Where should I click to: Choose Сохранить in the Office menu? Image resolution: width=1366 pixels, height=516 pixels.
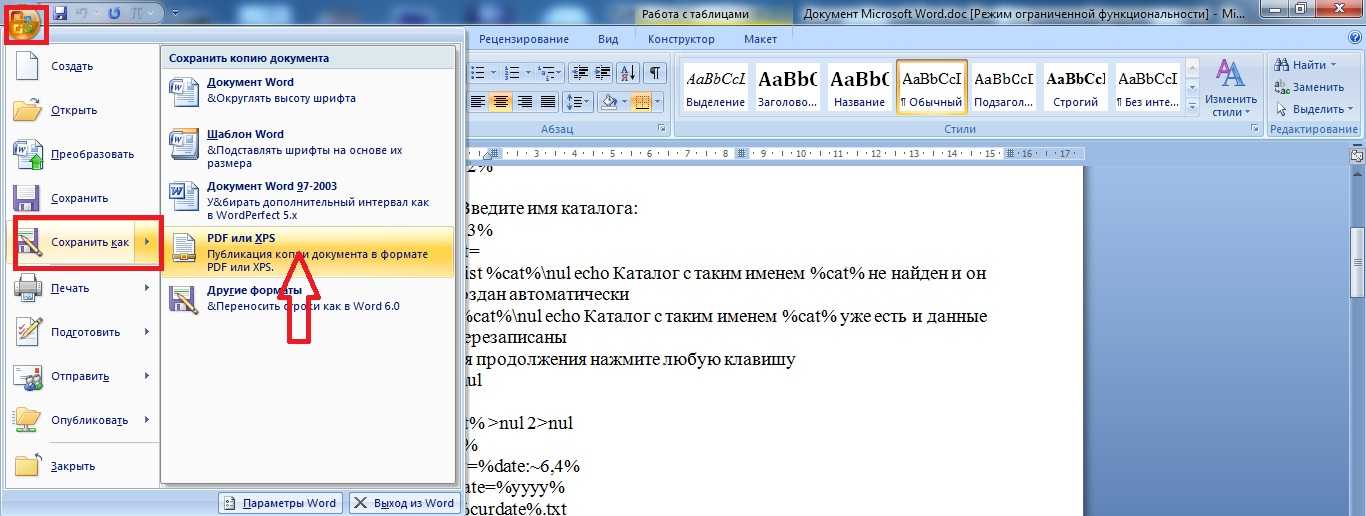[x=80, y=198]
